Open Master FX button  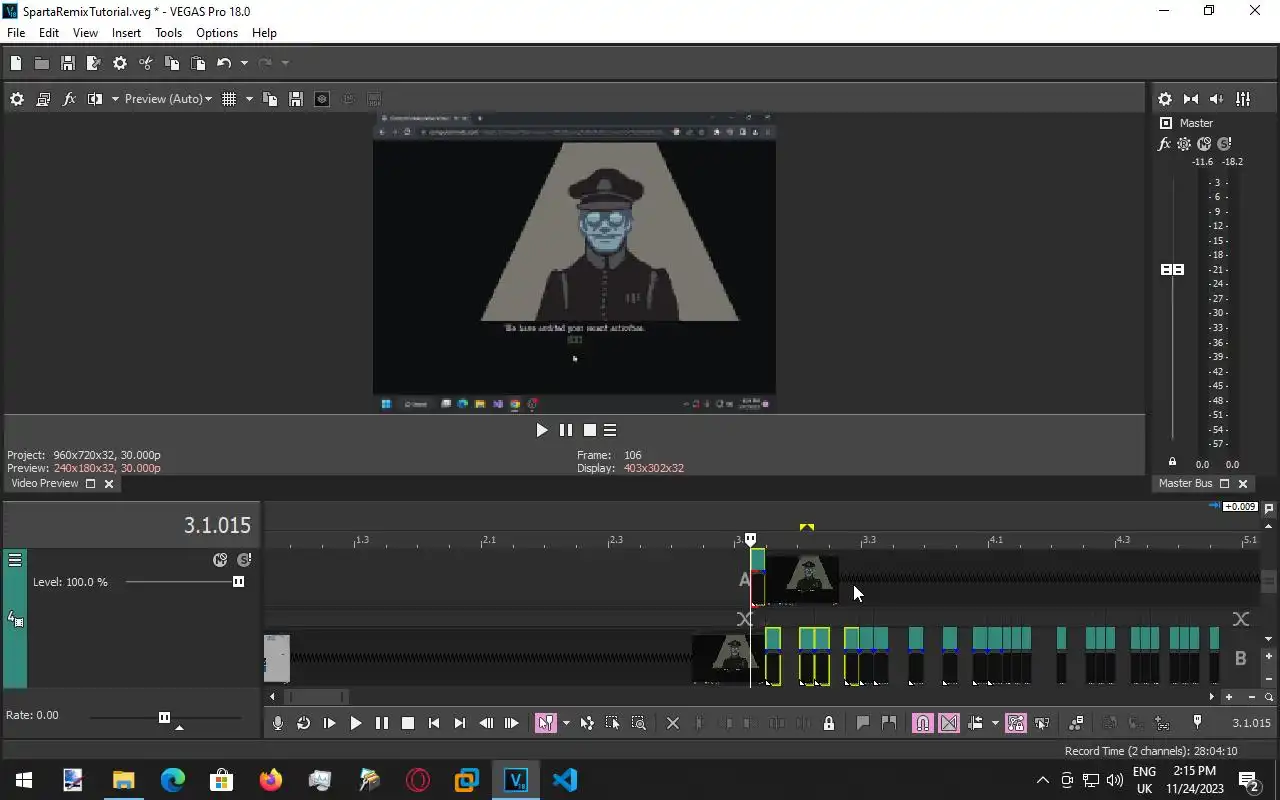pyautogui.click(x=1164, y=144)
